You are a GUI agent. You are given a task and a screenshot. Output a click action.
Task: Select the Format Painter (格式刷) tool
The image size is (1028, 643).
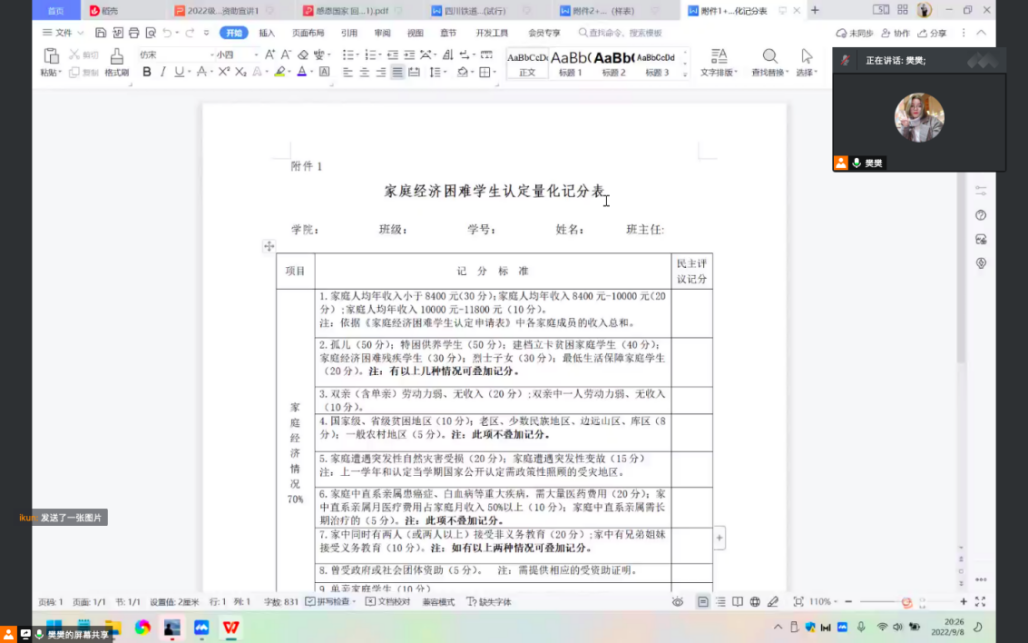point(116,62)
